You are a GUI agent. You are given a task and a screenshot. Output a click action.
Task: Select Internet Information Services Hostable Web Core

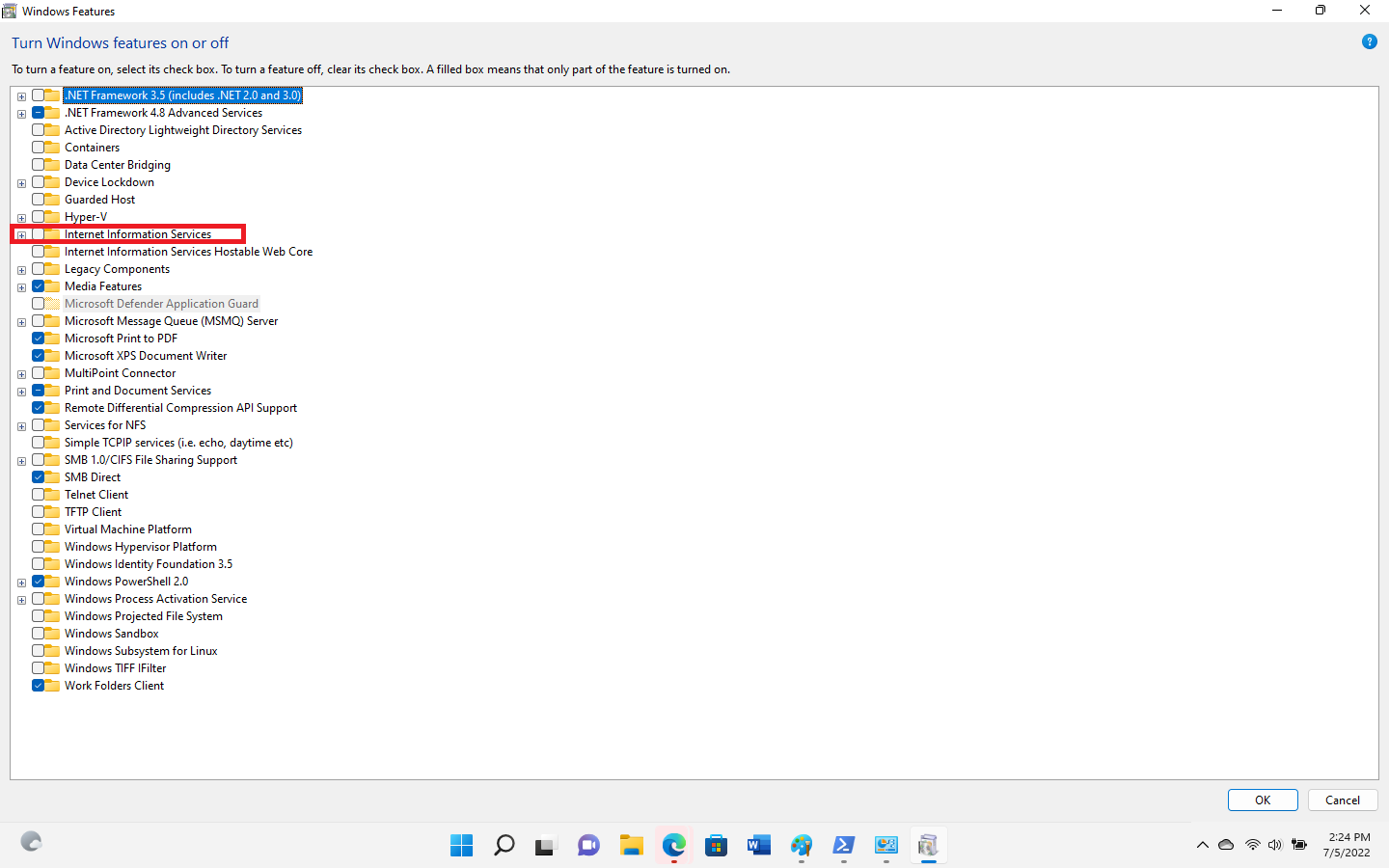pos(188,252)
